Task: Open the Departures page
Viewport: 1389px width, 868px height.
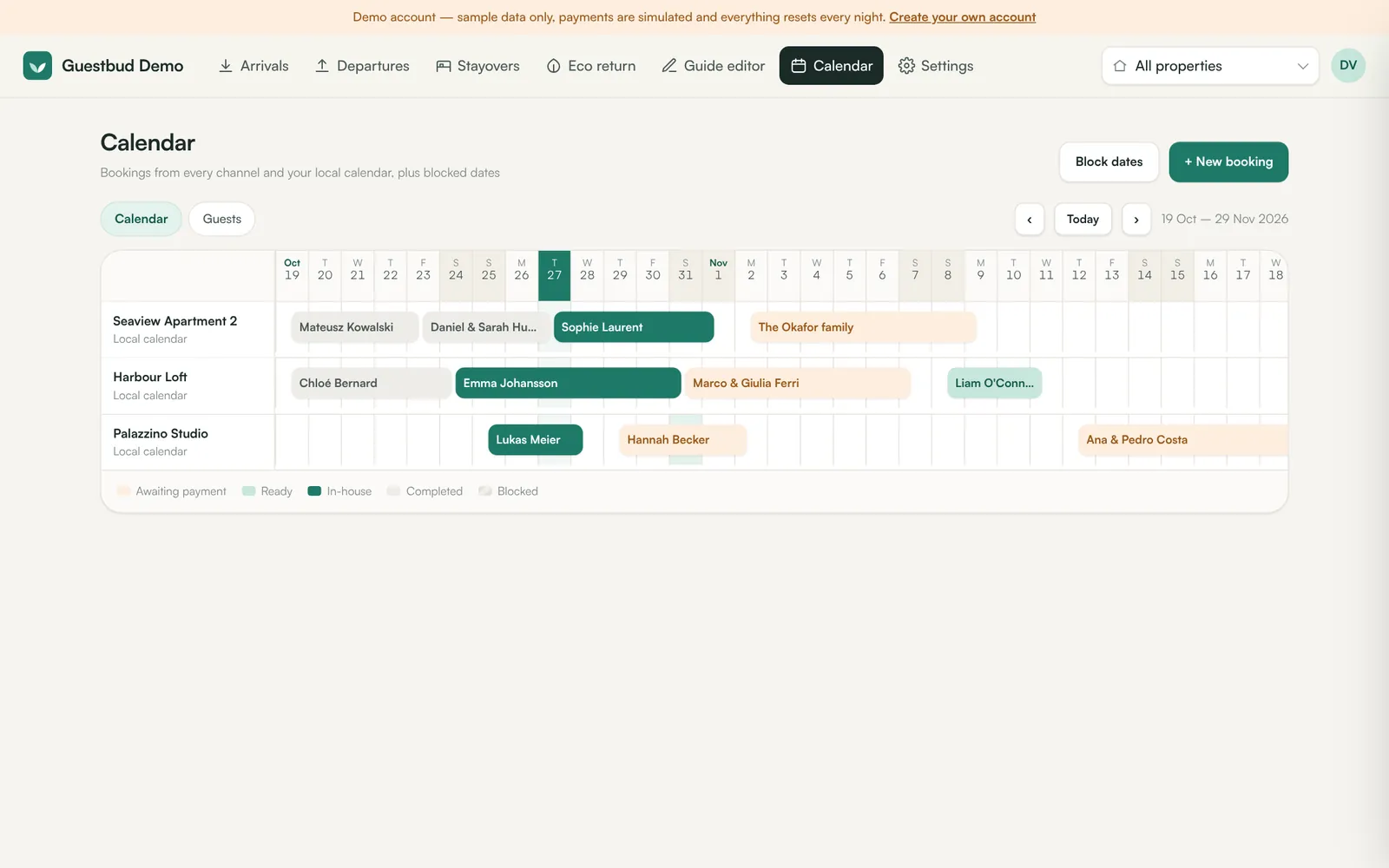Action: coord(362,66)
